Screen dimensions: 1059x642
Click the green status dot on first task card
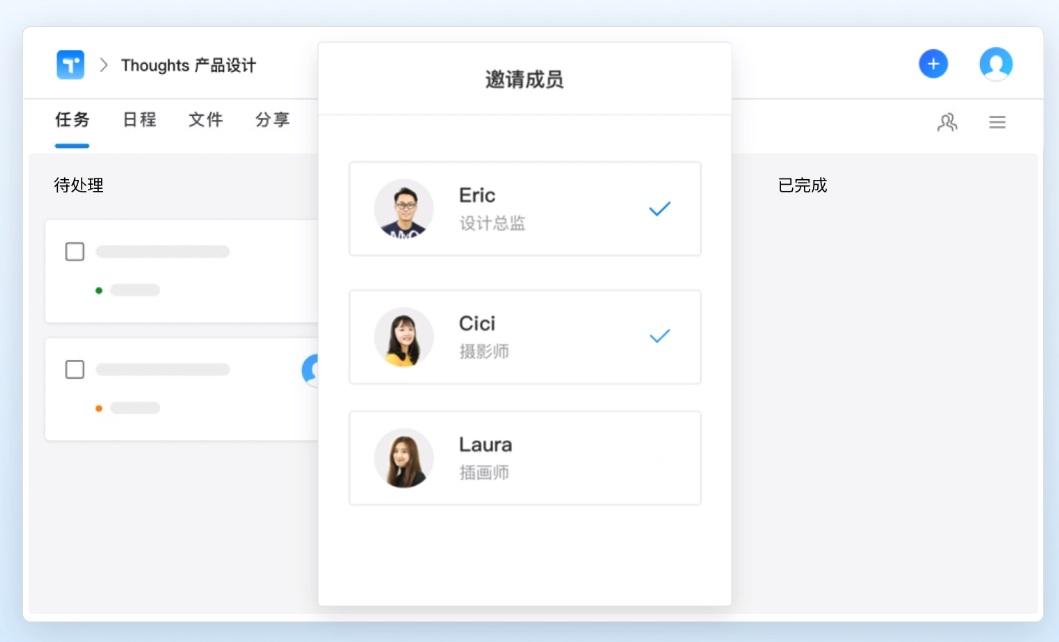coord(97,289)
